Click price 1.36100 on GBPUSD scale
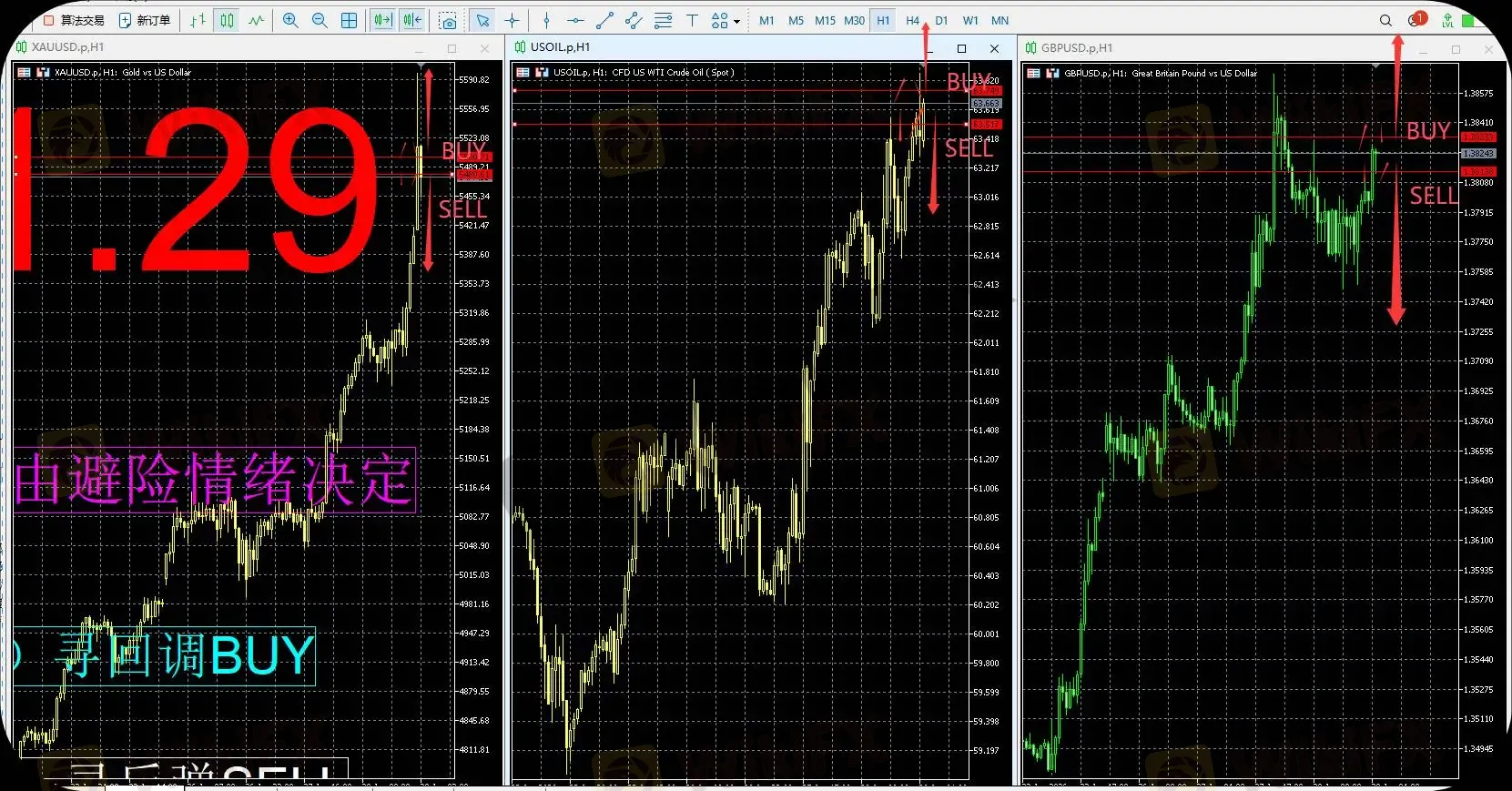 (1478, 540)
